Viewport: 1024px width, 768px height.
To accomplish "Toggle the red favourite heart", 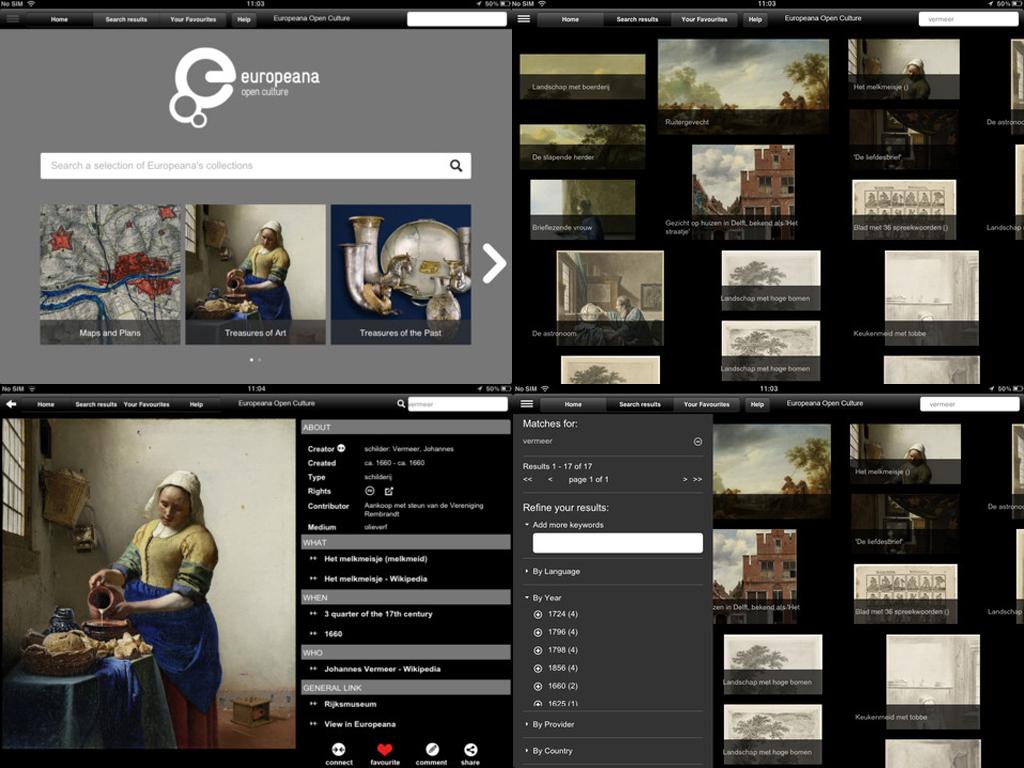I will [385, 750].
